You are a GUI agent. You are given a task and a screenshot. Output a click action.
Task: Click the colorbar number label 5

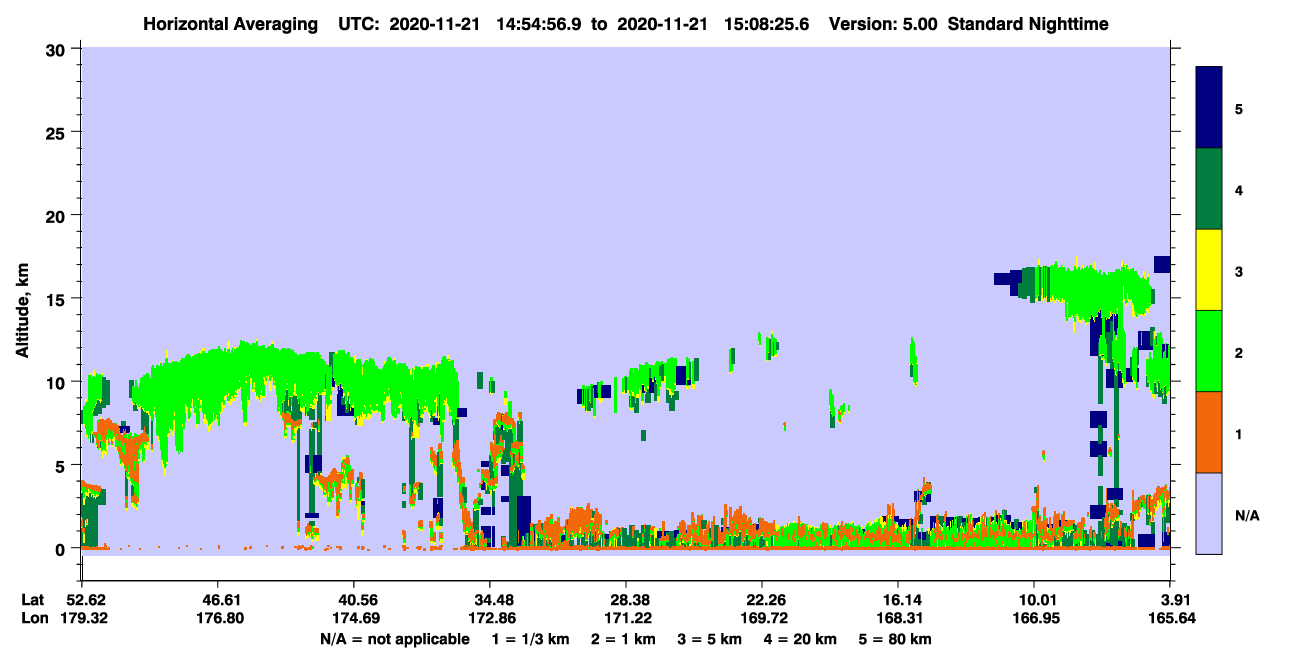[x=1239, y=109]
